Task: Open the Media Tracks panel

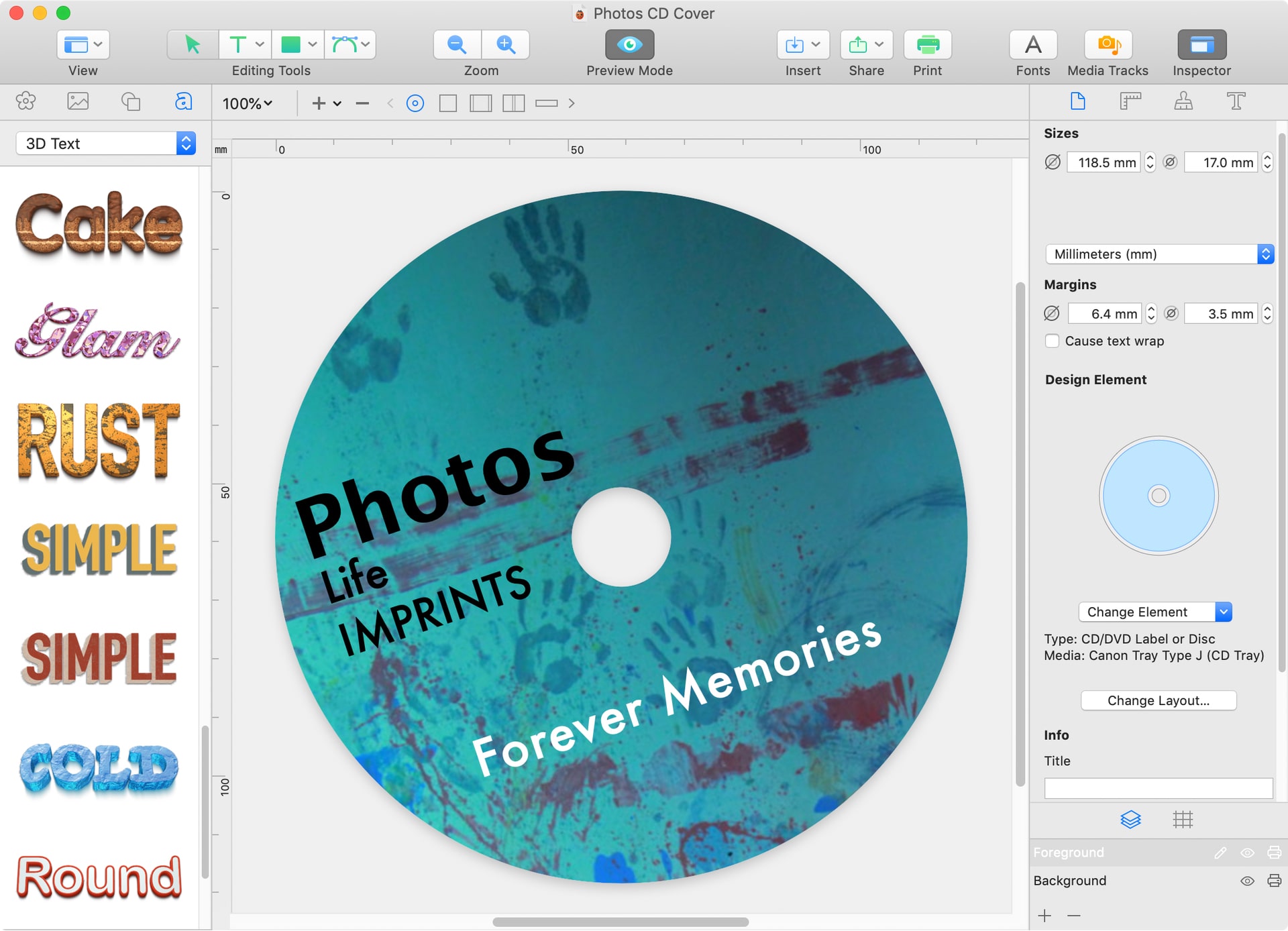Action: click(1108, 44)
